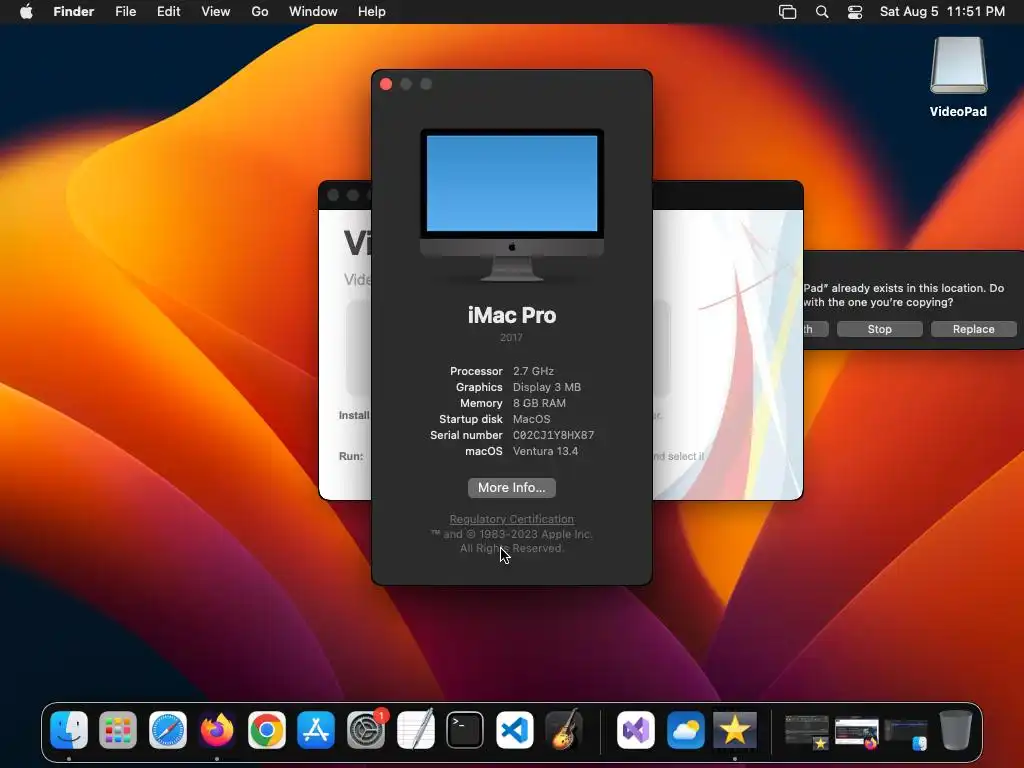Open Spotlight search in menu bar

click(x=822, y=12)
